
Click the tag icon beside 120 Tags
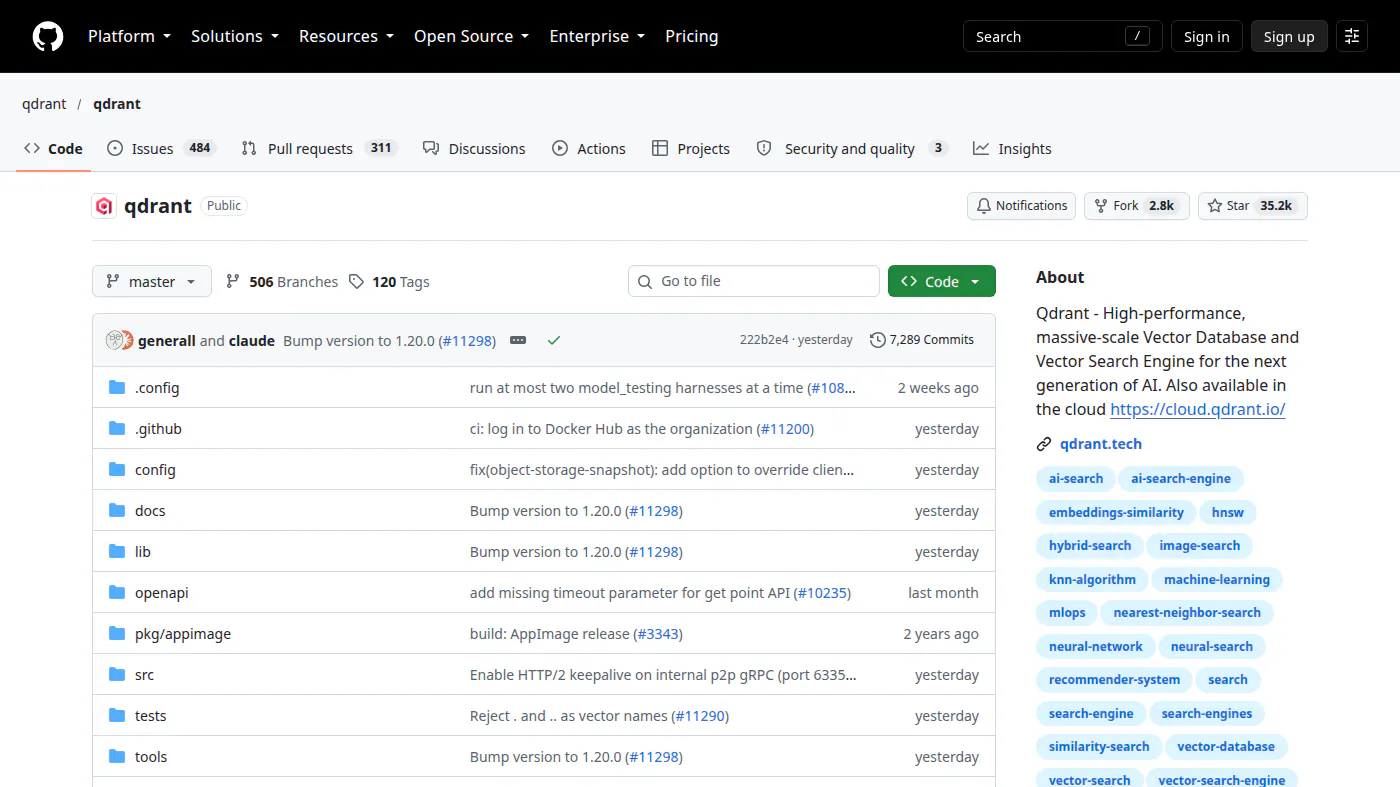pyautogui.click(x=356, y=282)
